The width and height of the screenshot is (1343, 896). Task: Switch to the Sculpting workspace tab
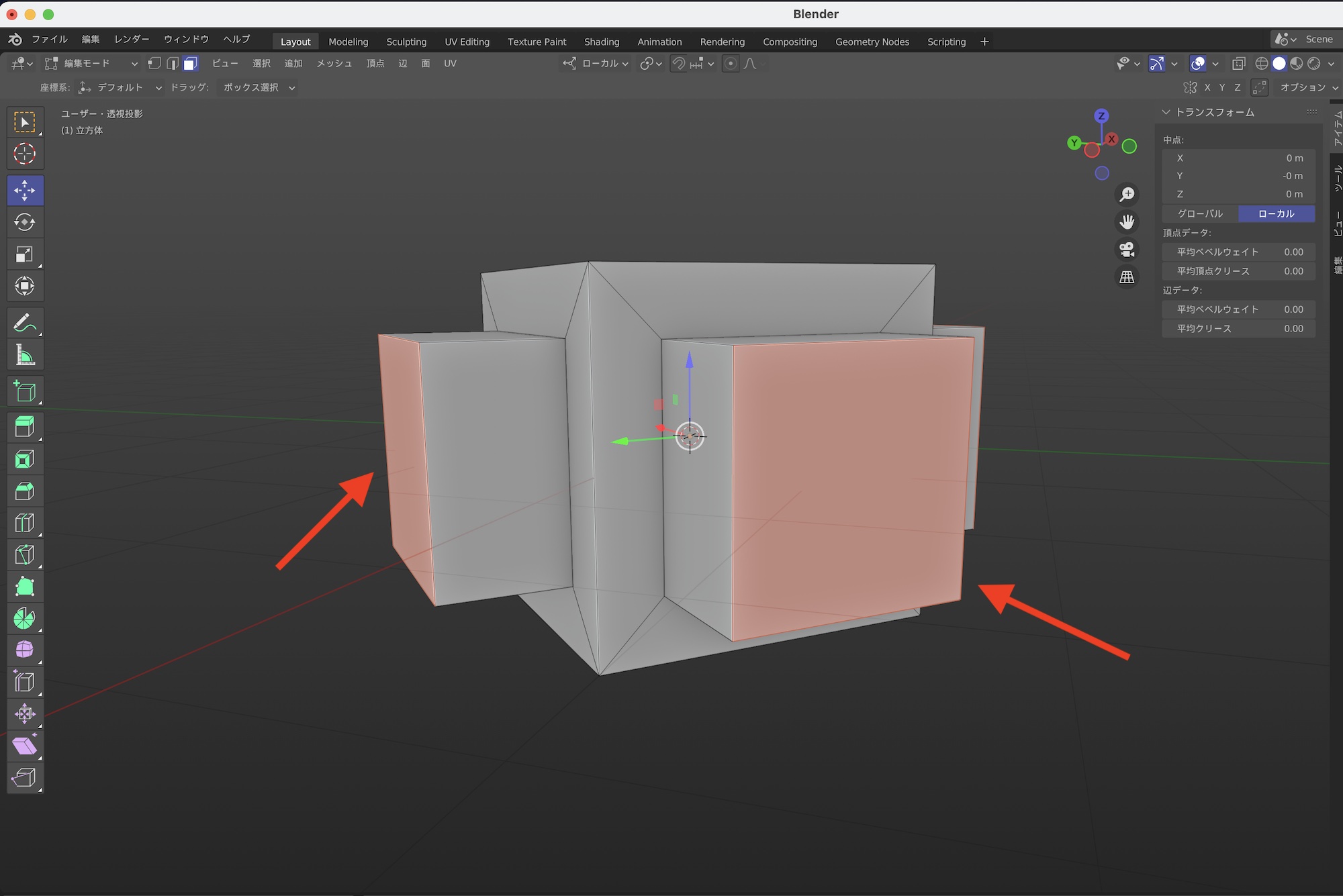(406, 42)
